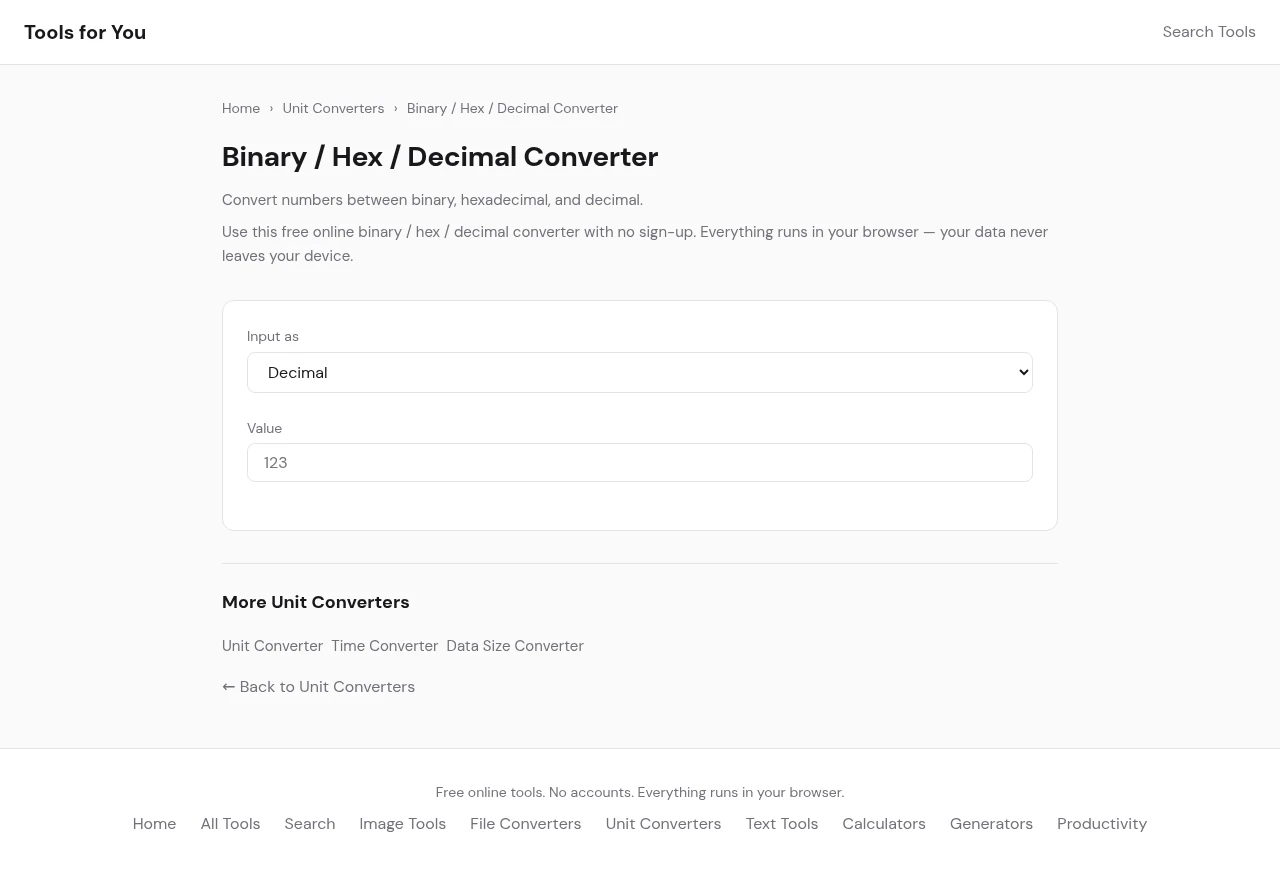Click Home in the footer
The width and height of the screenshot is (1280, 869).
(x=154, y=824)
